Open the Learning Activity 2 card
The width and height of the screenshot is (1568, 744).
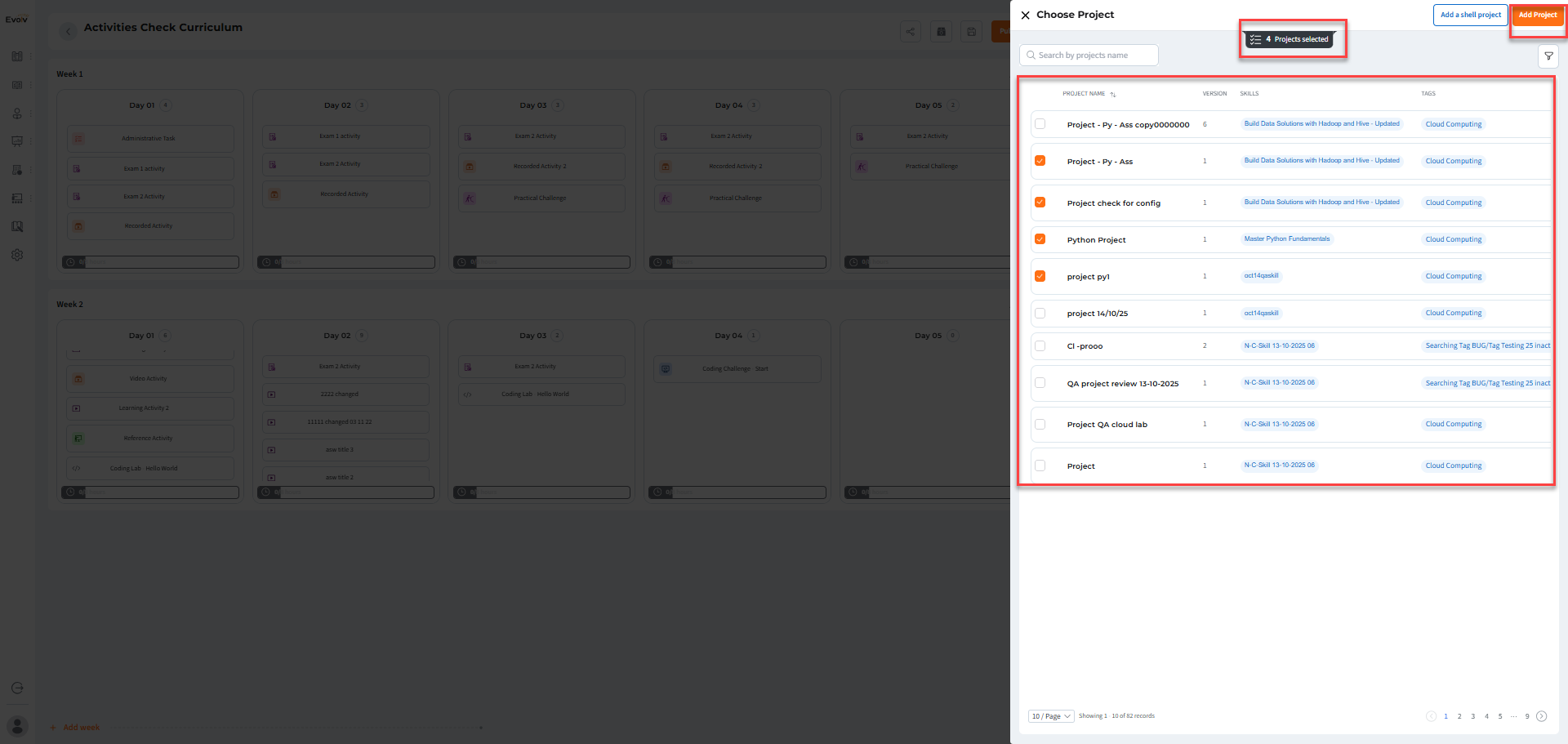150,408
